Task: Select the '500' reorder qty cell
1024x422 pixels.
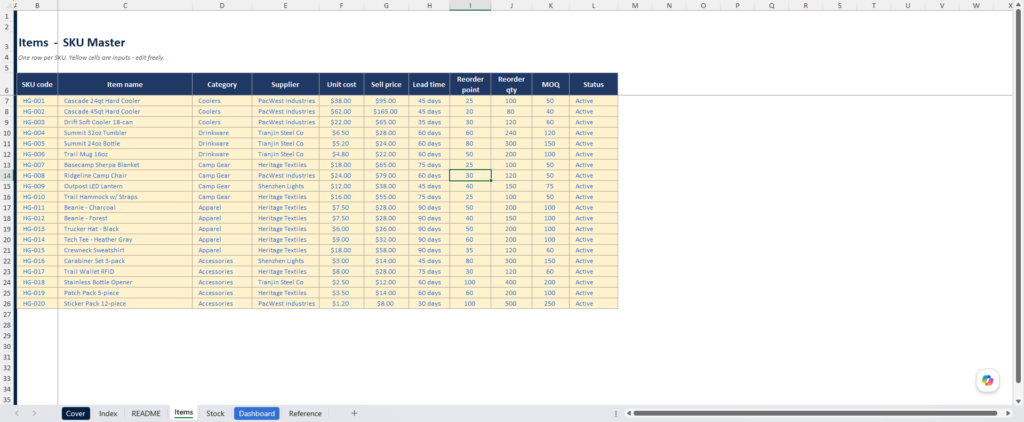Action: [x=511, y=303]
